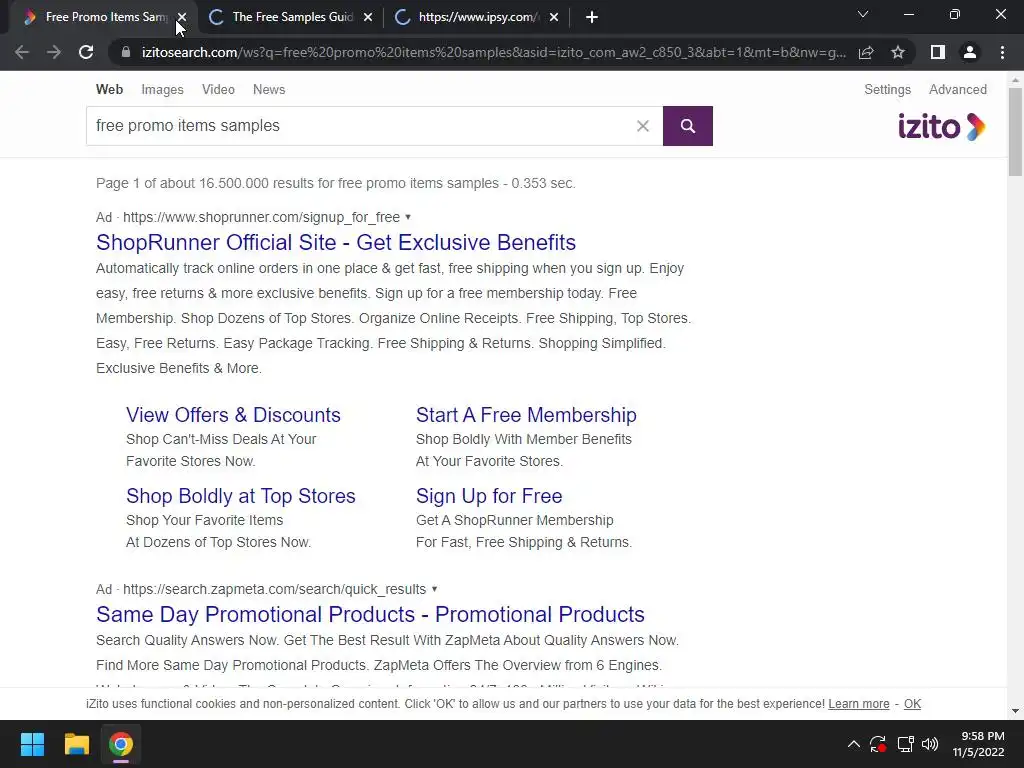Viewport: 1024px width, 768px height.
Task: Open ShopRunner Official Site result
Action: (336, 242)
